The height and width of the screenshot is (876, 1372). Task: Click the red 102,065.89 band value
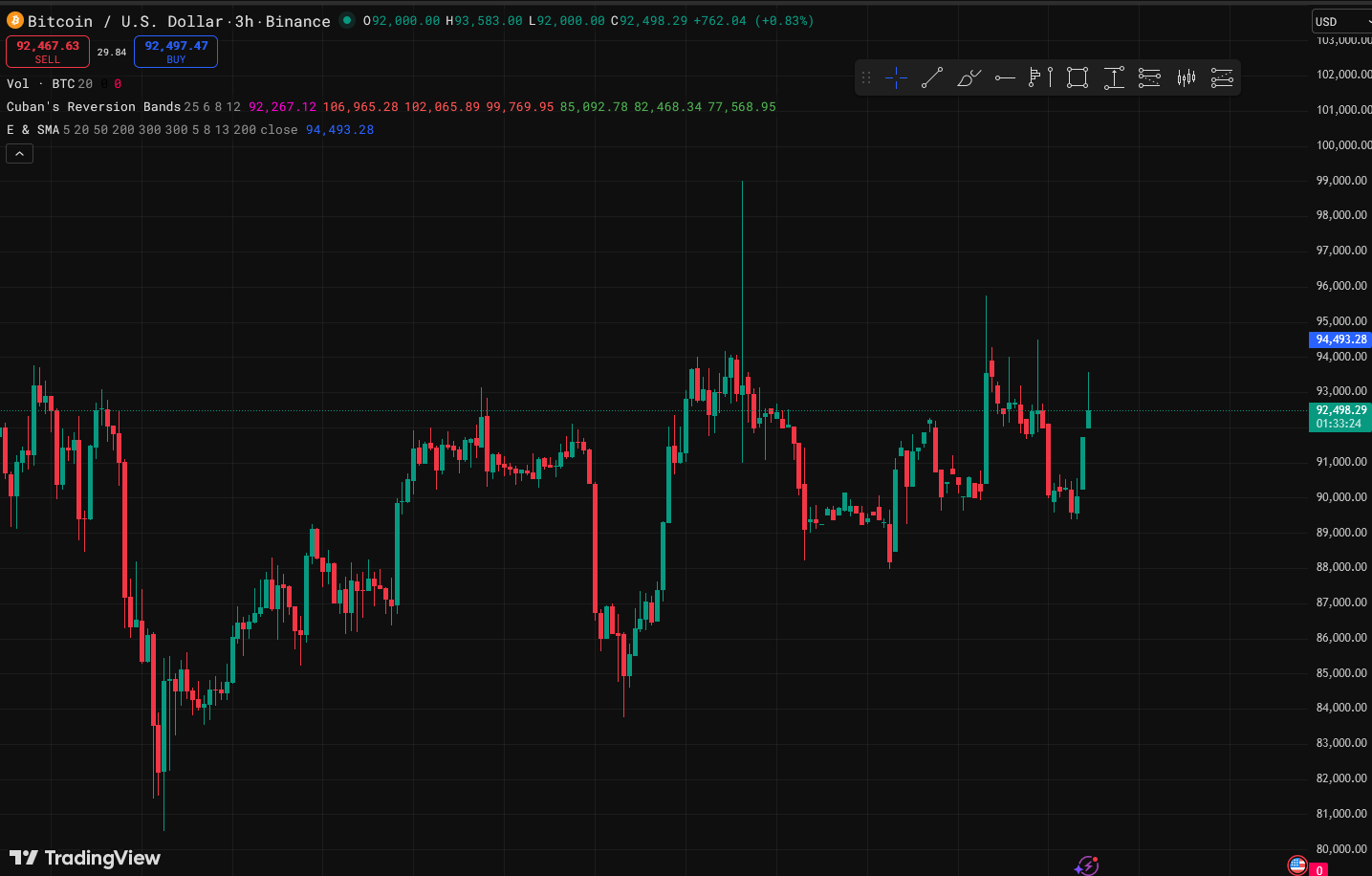point(443,107)
